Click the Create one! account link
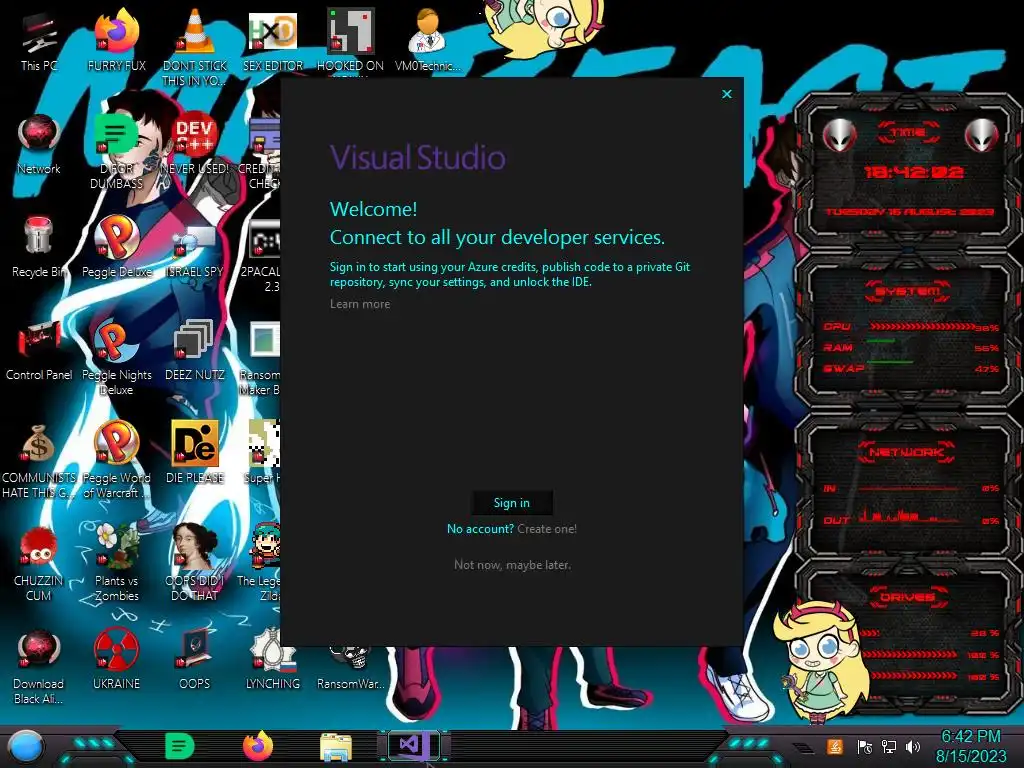This screenshot has height=768, width=1024. (x=547, y=529)
